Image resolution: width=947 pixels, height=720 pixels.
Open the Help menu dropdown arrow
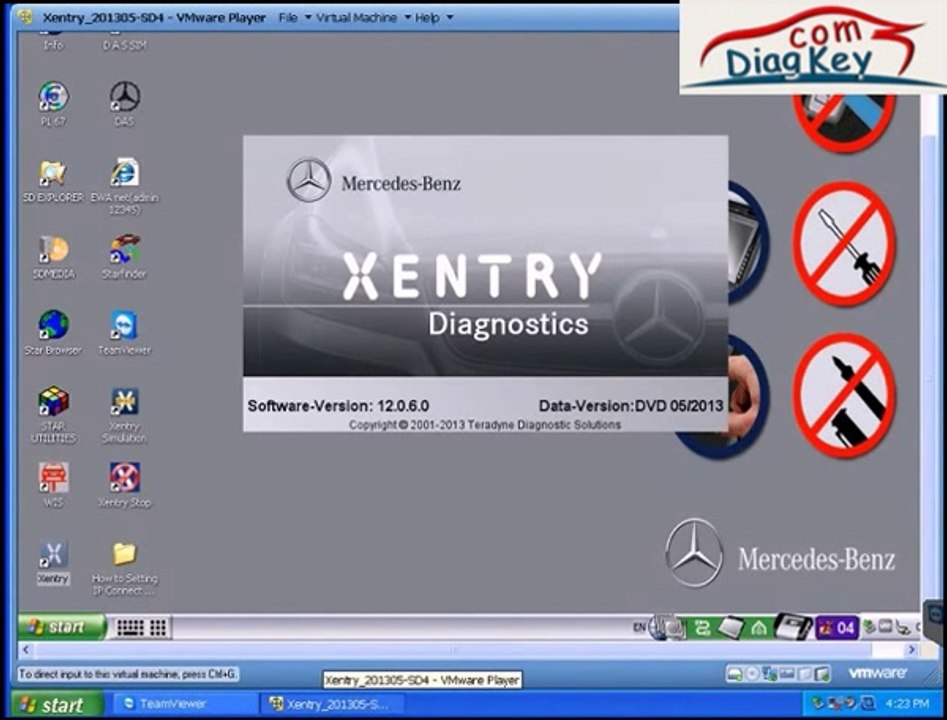point(449,18)
